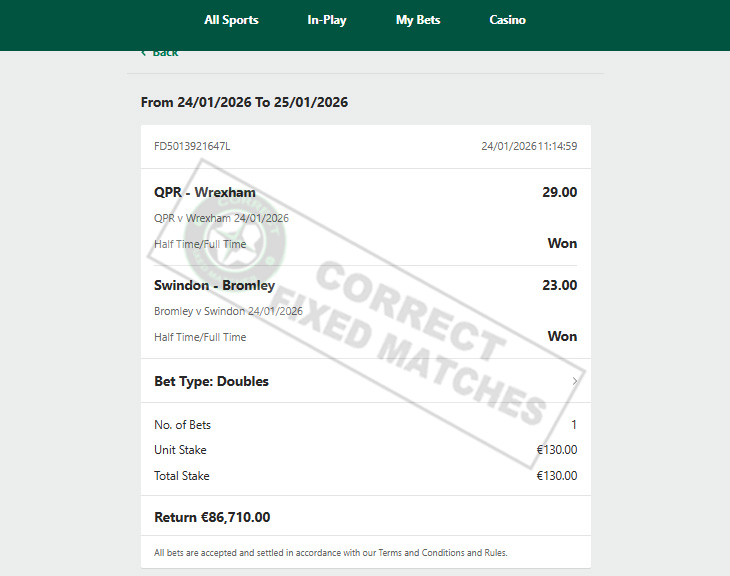The width and height of the screenshot is (730, 576).
Task: Click the back chevron arrow icon
Action: [144, 53]
